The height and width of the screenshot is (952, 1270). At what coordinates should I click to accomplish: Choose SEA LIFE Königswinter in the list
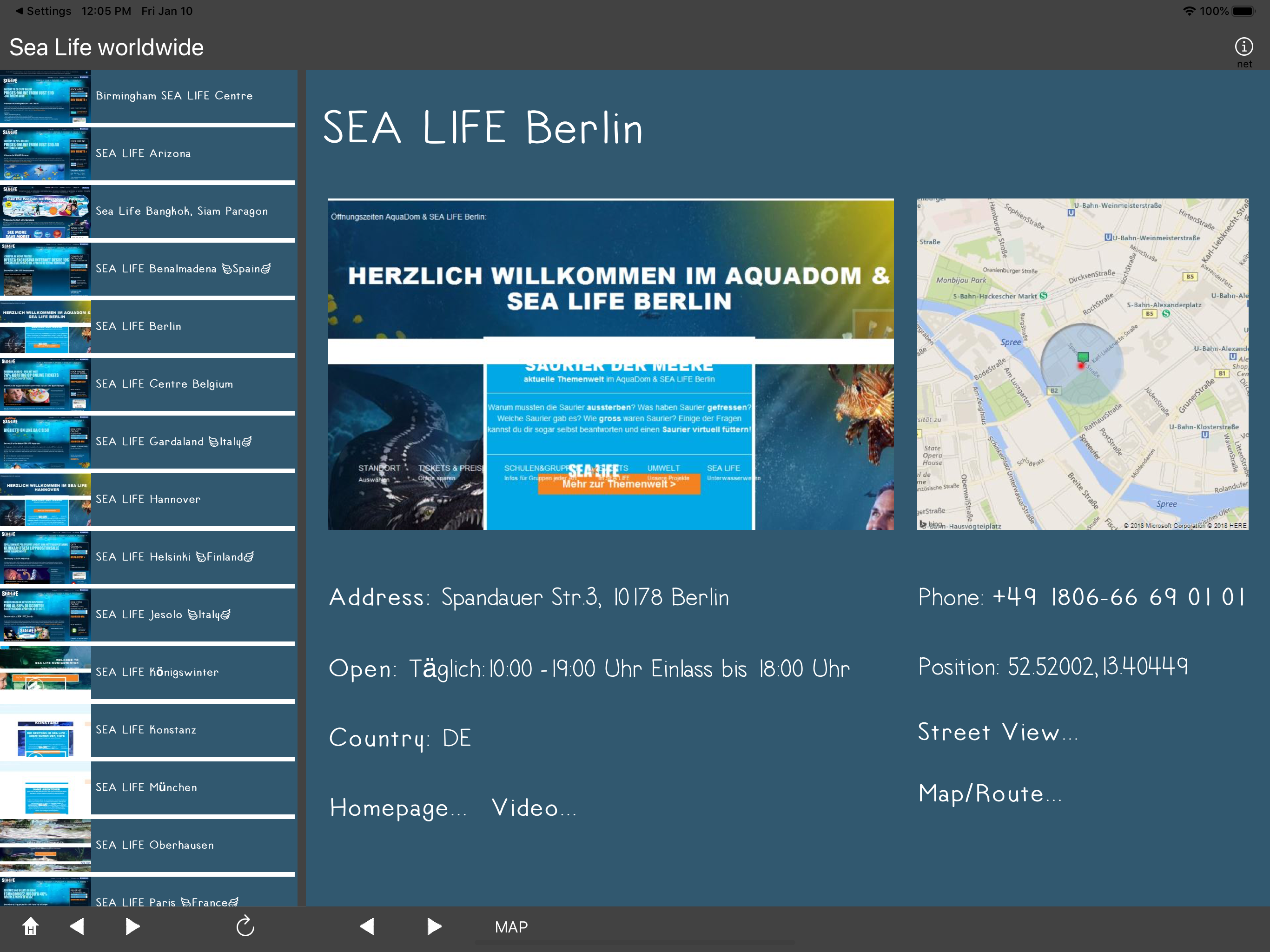147,672
